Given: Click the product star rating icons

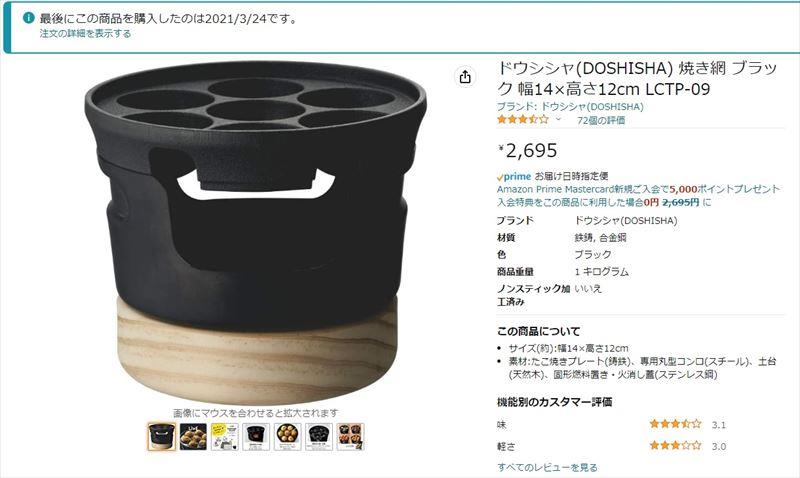Looking at the screenshot, I should point(523,119).
